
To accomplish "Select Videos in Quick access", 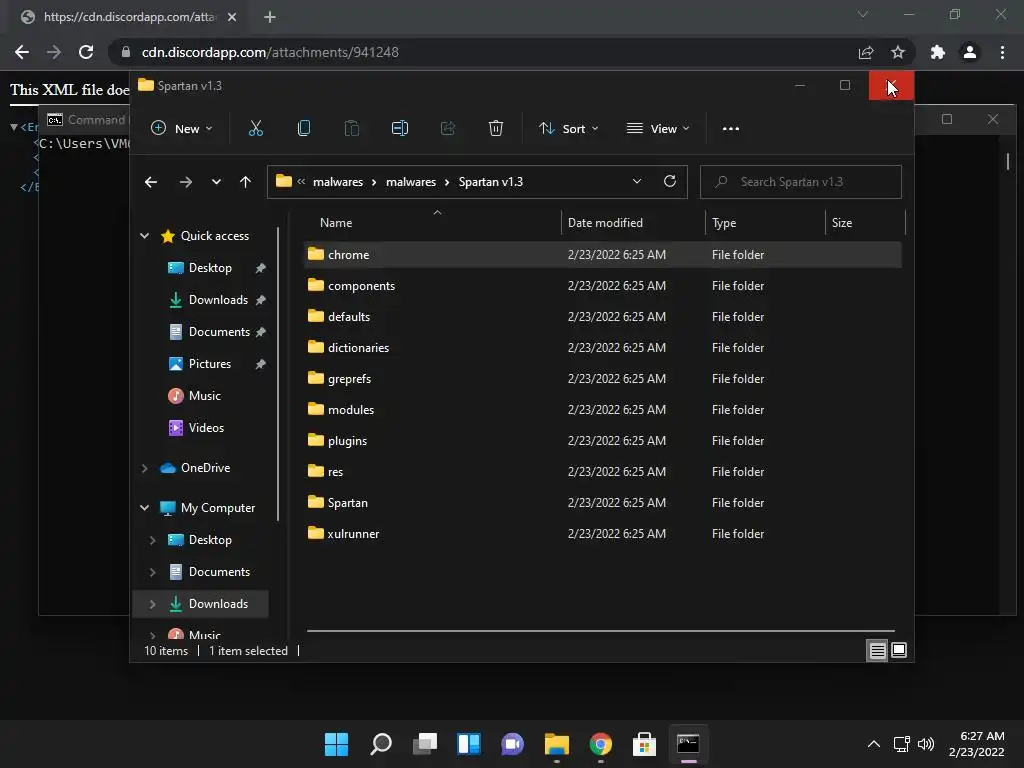I will (206, 428).
